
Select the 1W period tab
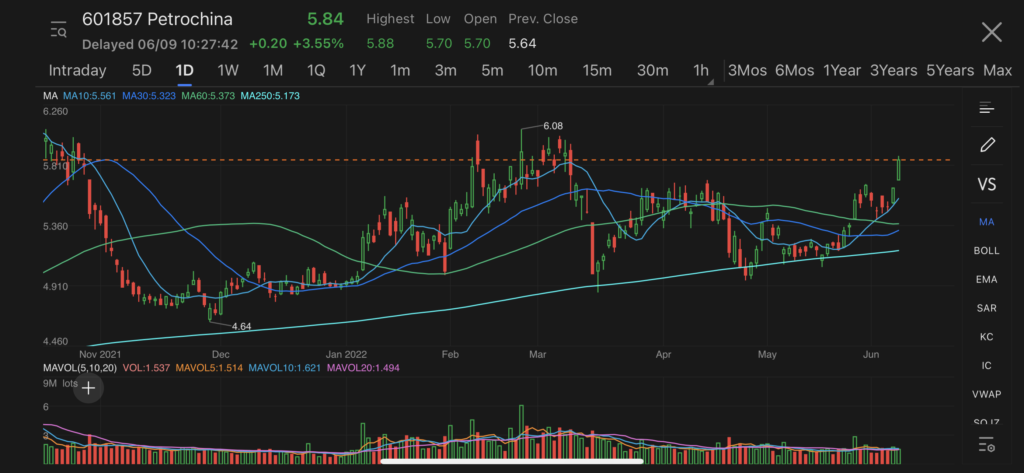[x=228, y=71]
